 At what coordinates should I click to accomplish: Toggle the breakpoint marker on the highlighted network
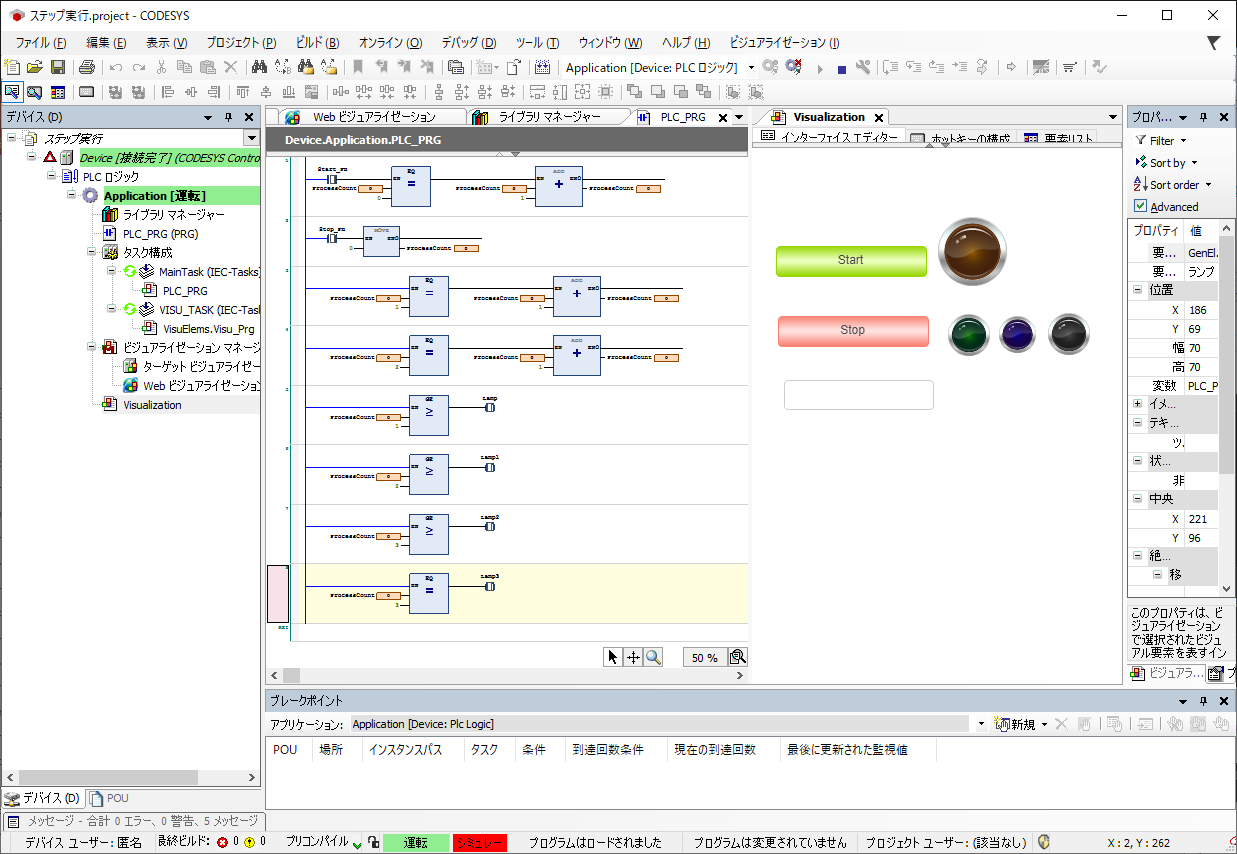click(x=280, y=592)
